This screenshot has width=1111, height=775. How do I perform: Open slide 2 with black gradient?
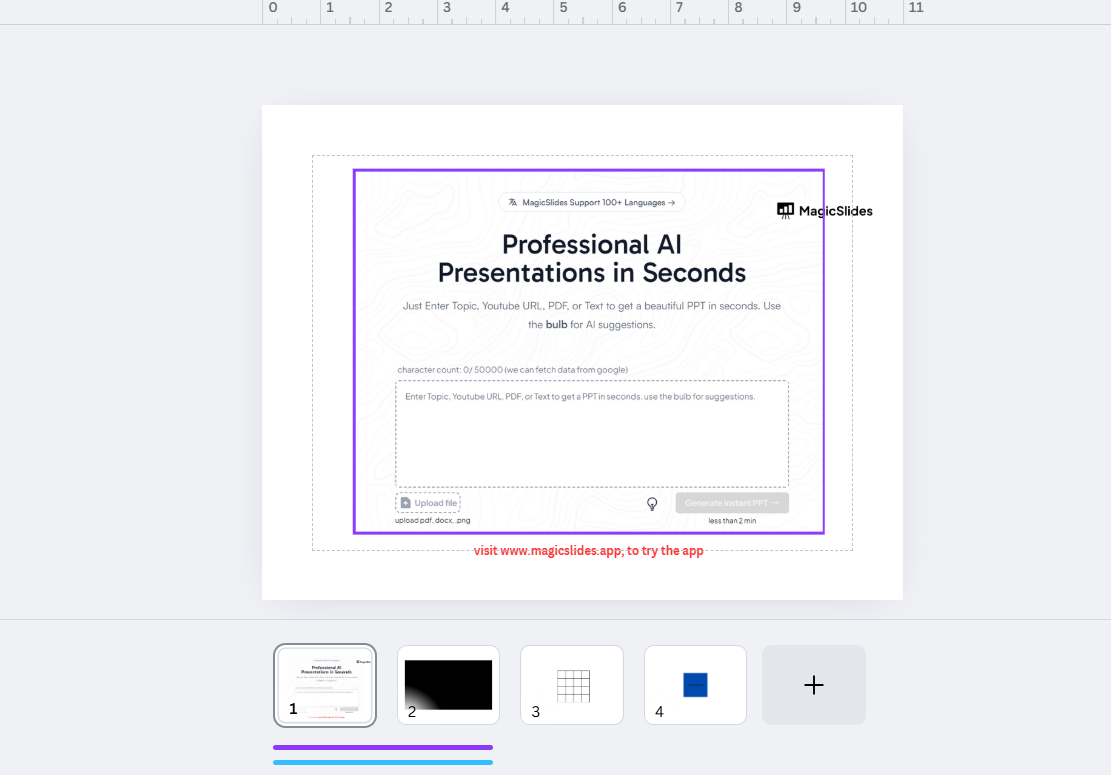pos(448,685)
